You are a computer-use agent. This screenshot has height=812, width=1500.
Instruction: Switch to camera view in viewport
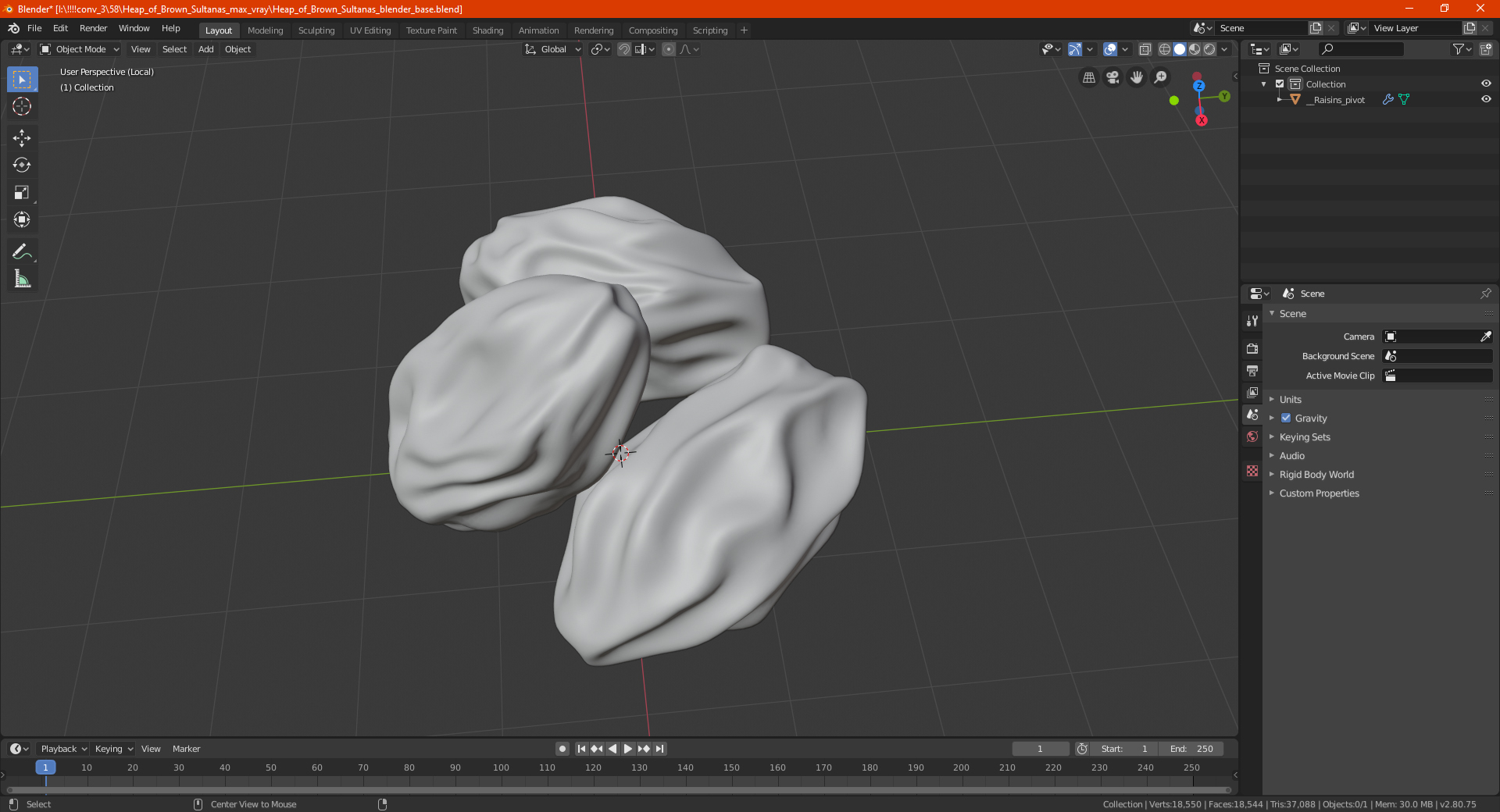click(1112, 77)
